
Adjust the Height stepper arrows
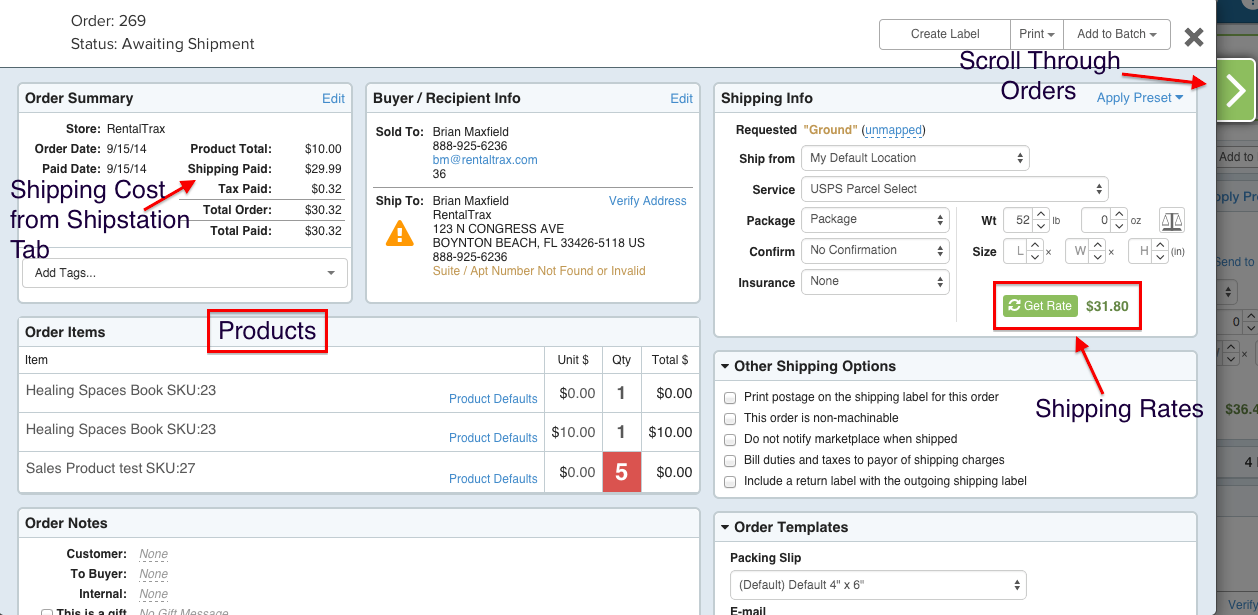pyautogui.click(x=1160, y=251)
